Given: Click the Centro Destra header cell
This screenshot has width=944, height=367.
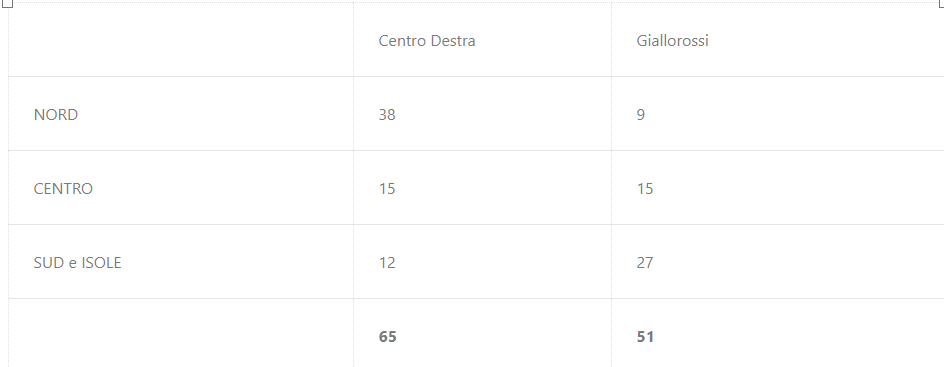Looking at the screenshot, I should pyautogui.click(x=482, y=40).
